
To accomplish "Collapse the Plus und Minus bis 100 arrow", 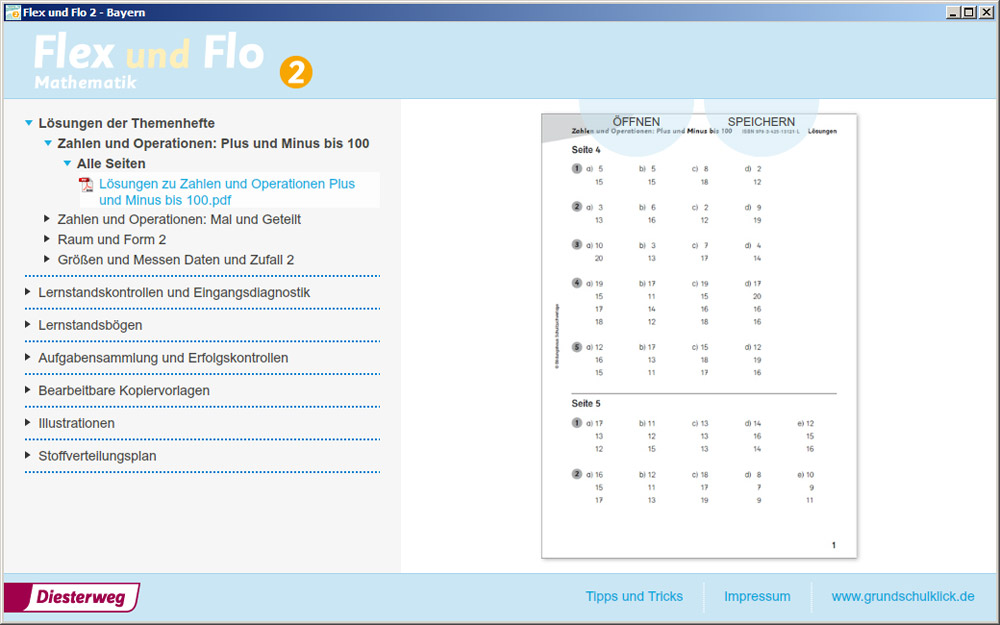I will point(48,143).
